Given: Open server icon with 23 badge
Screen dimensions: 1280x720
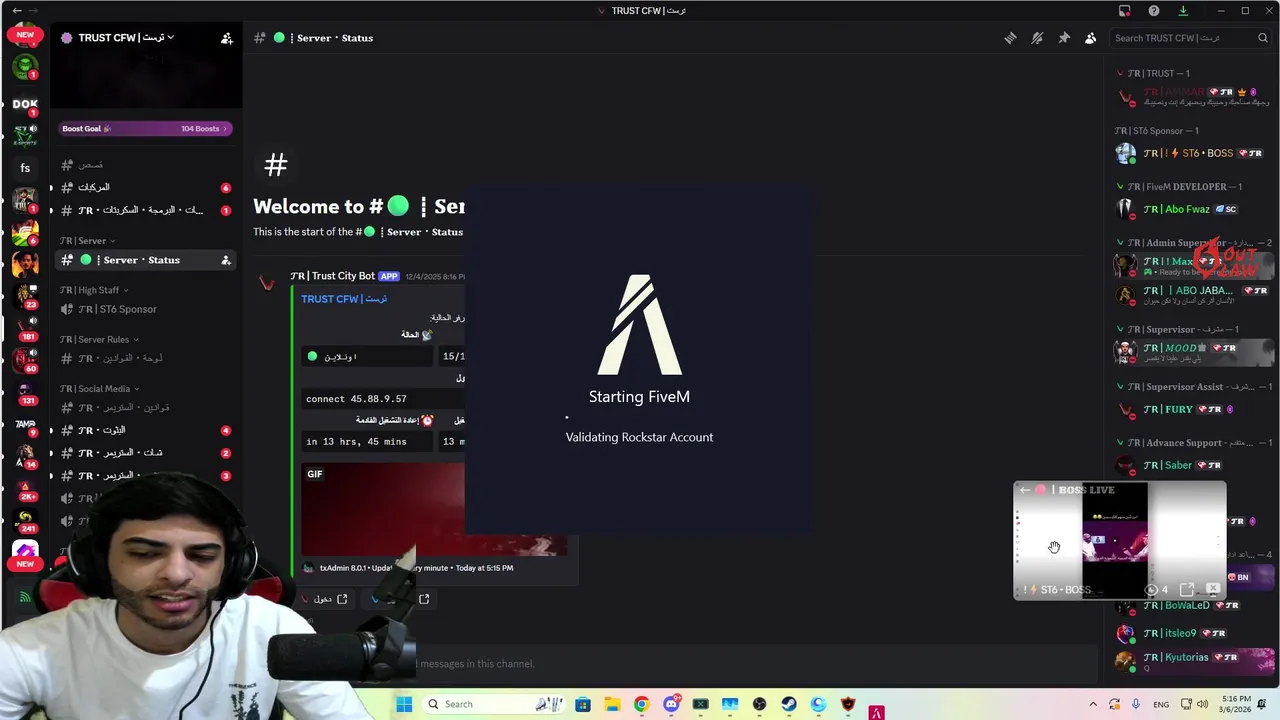Looking at the screenshot, I should click(x=25, y=295).
